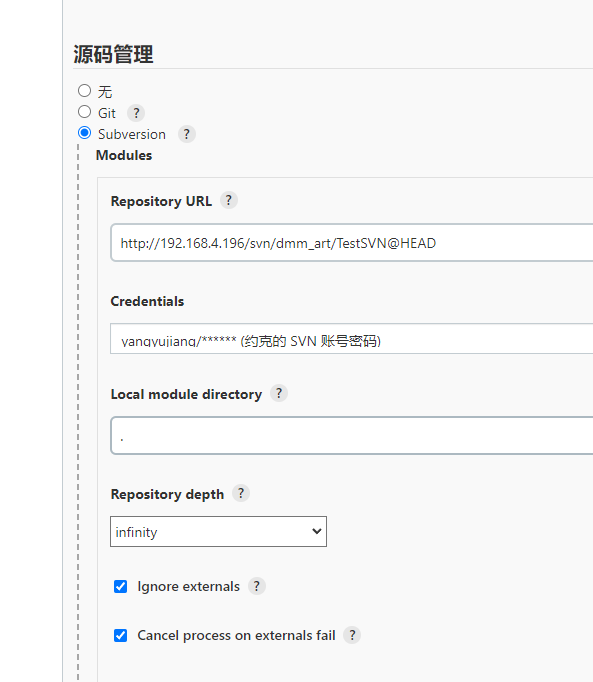Show help for Repository URL

click(229, 201)
